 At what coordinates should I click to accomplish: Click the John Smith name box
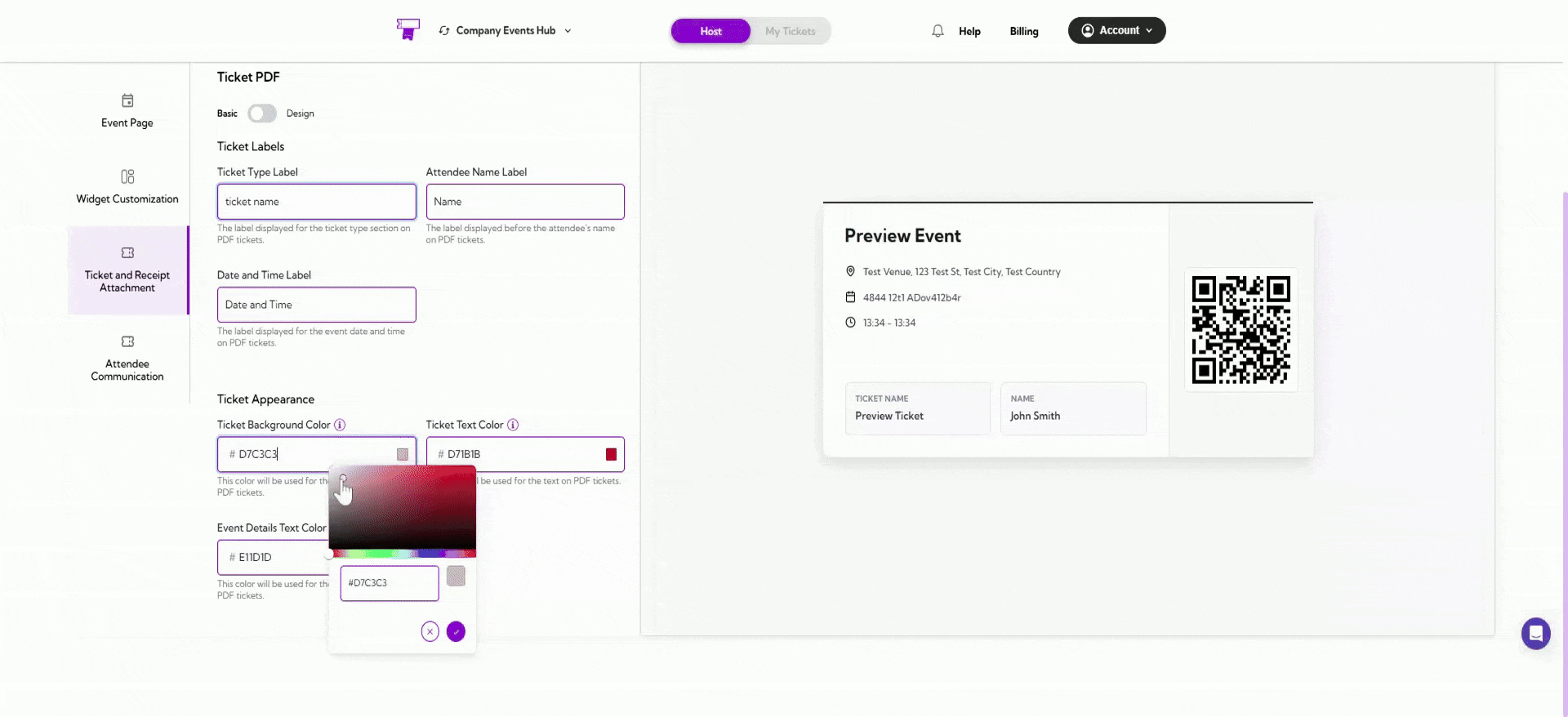pos(1073,408)
